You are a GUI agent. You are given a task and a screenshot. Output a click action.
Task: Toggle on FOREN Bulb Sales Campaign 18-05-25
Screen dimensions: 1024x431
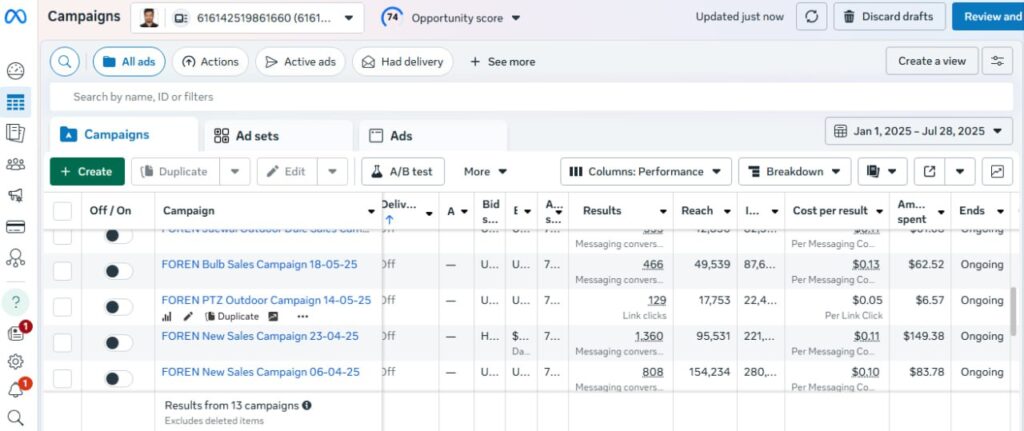point(118,265)
